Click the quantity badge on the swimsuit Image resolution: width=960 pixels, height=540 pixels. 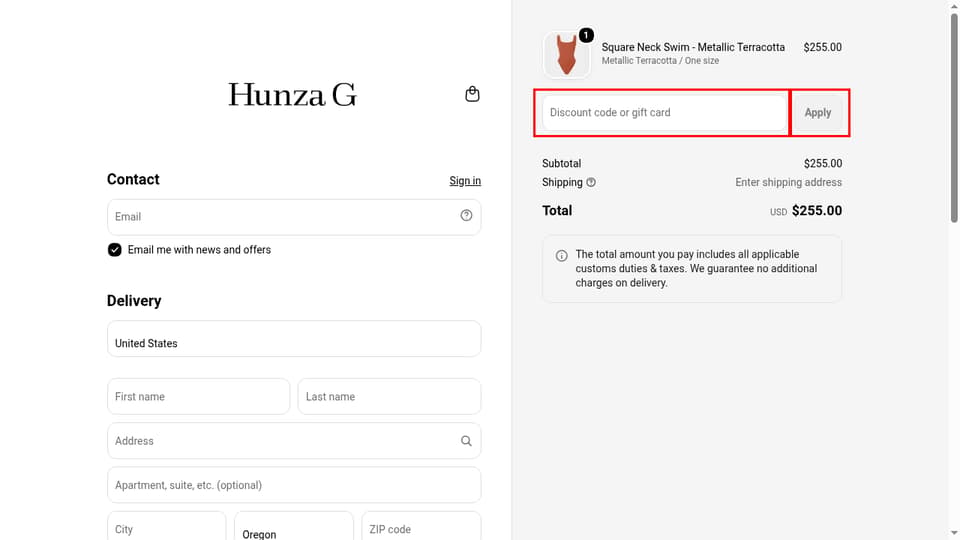(586, 36)
